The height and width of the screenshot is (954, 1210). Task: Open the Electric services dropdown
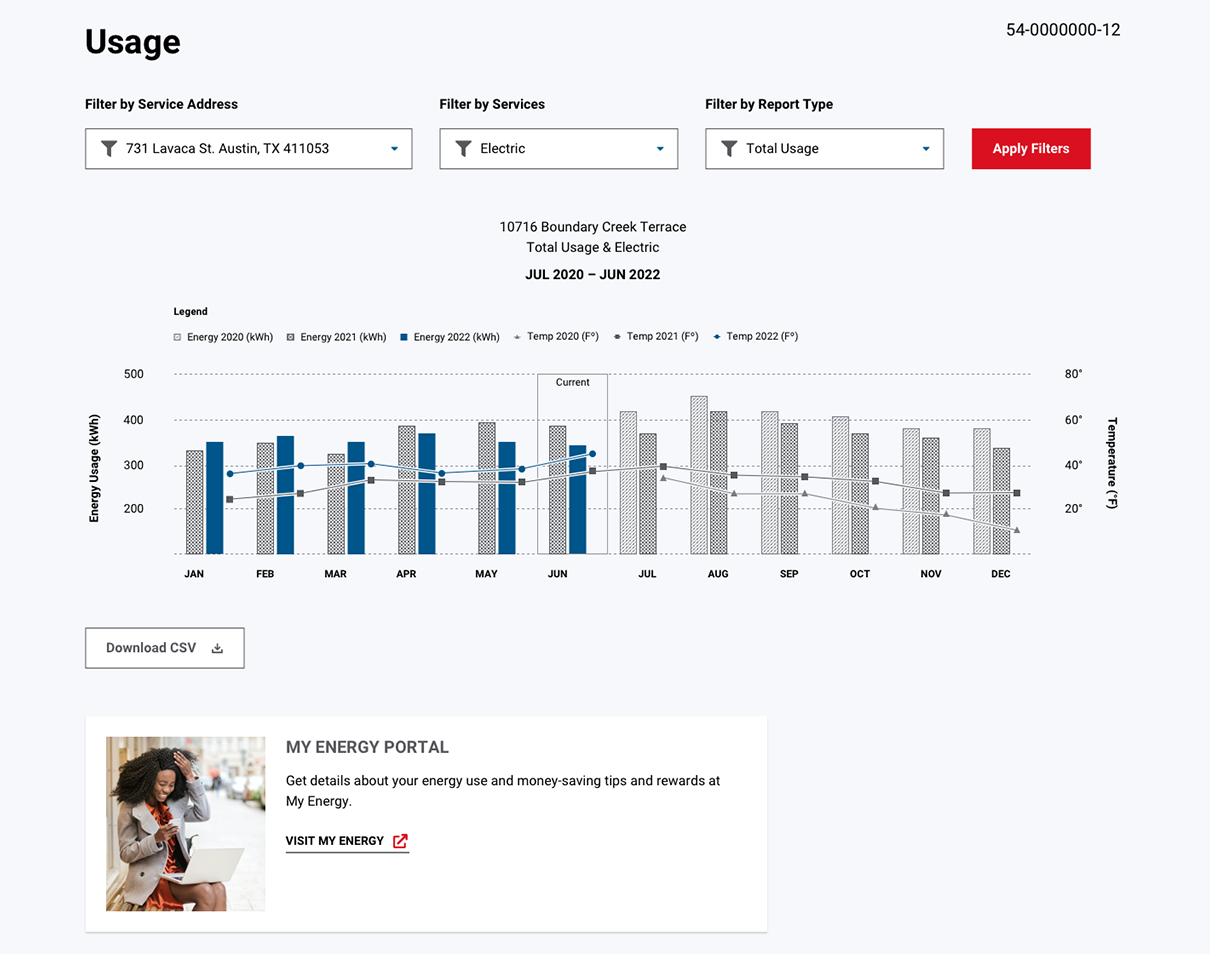tap(659, 149)
